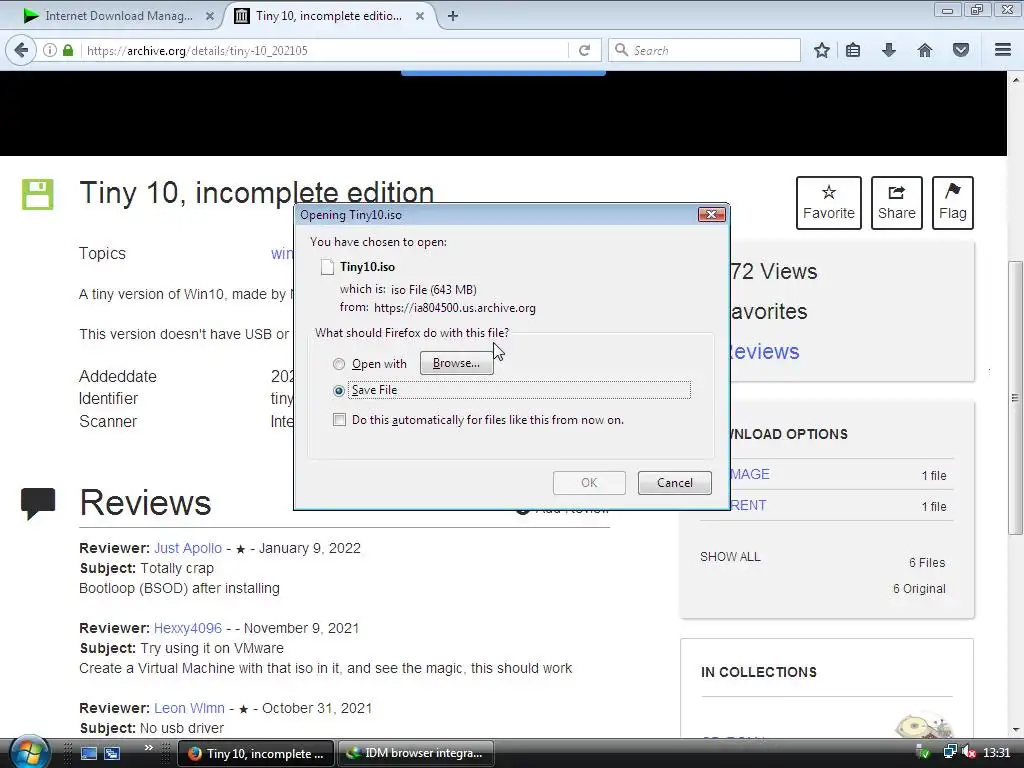Viewport: 1024px width, 768px height.
Task: Click the network tray icon
Action: [950, 753]
